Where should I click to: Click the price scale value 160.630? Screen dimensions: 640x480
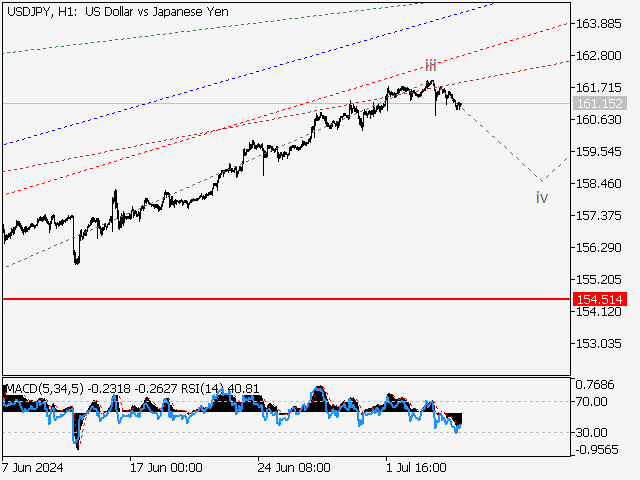click(x=598, y=120)
